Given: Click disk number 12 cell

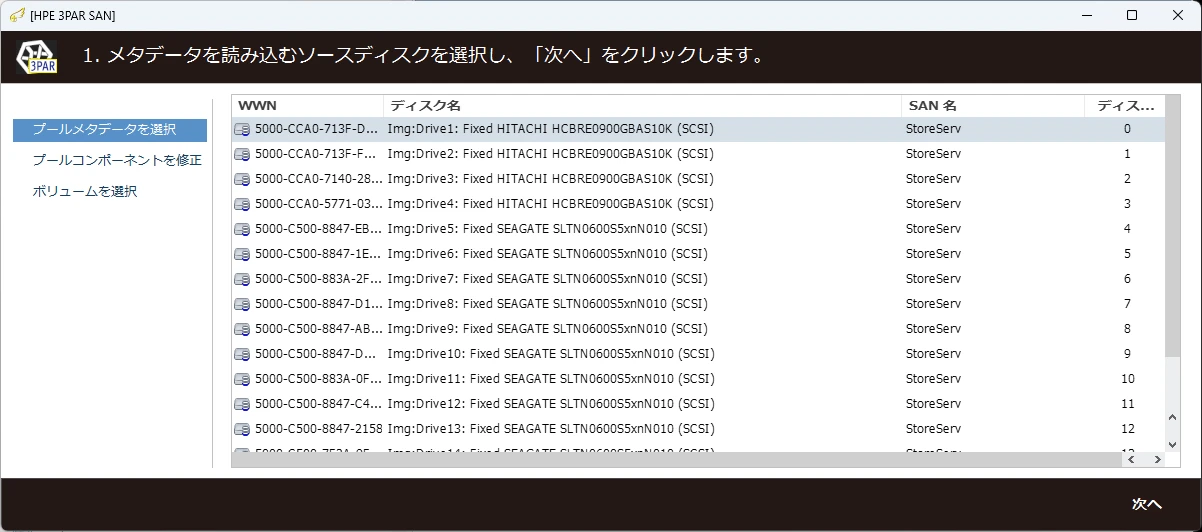Looking at the screenshot, I should click(1127, 429).
